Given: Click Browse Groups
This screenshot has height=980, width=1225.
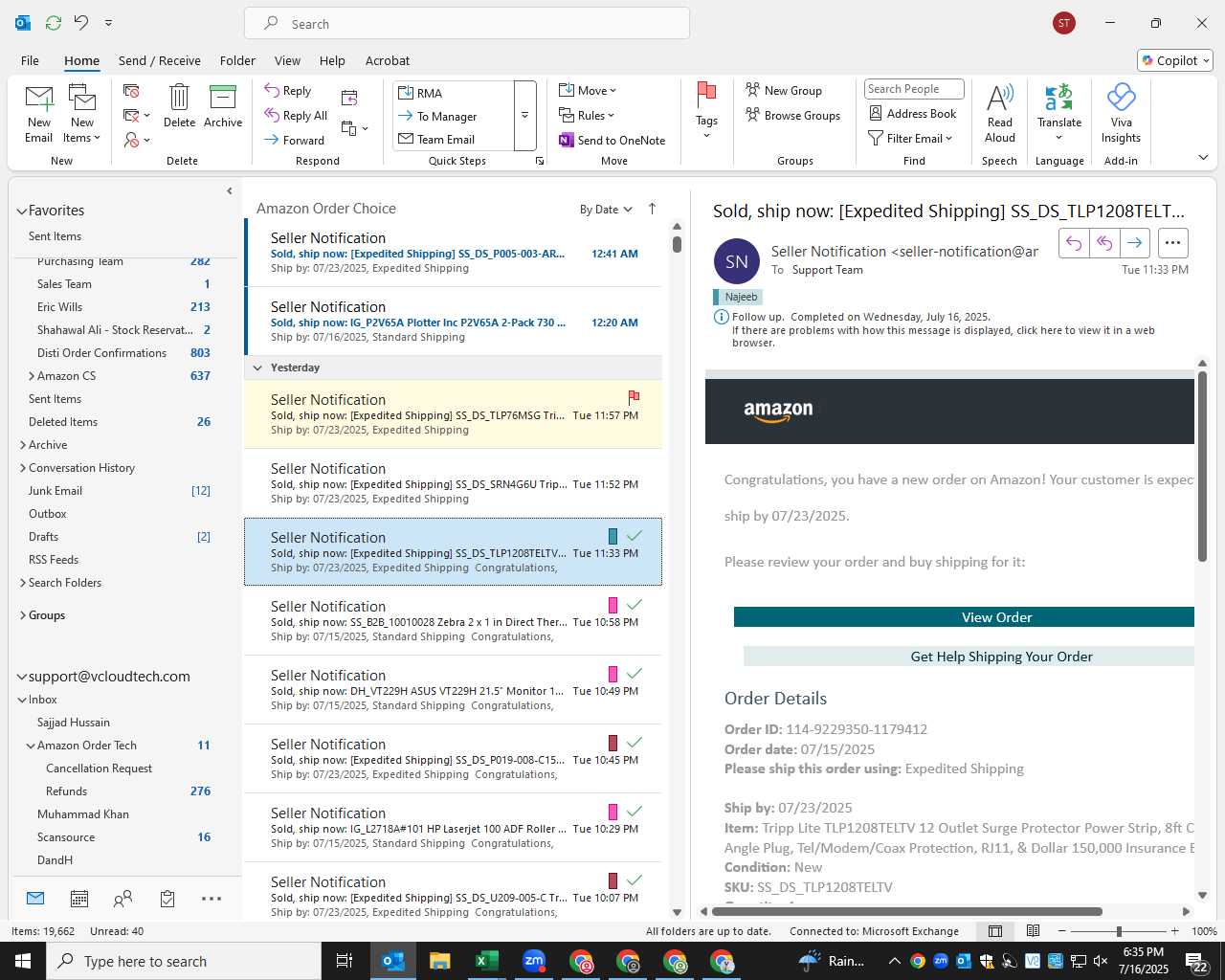Looking at the screenshot, I should (792, 116).
